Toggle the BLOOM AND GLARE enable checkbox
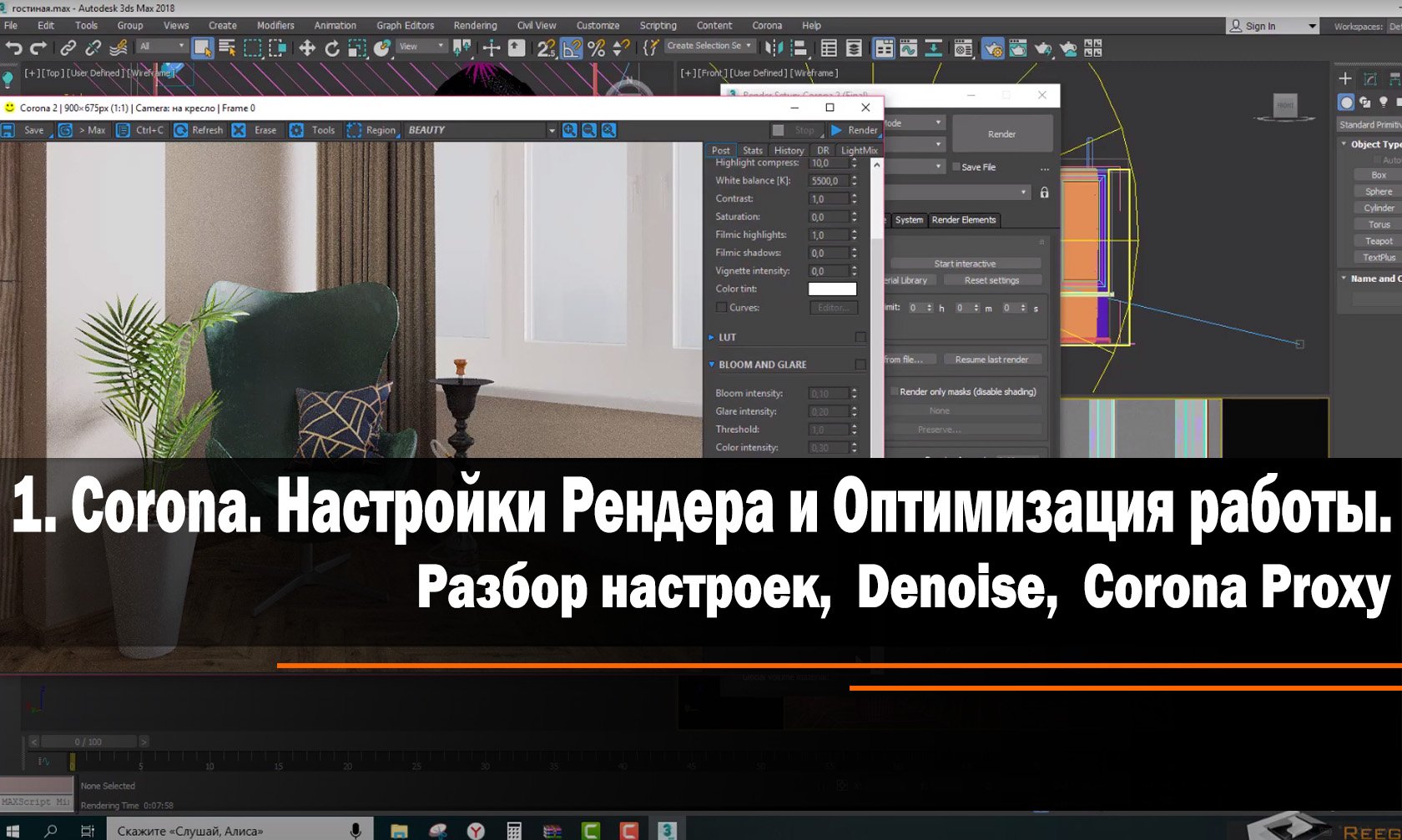 (860, 365)
